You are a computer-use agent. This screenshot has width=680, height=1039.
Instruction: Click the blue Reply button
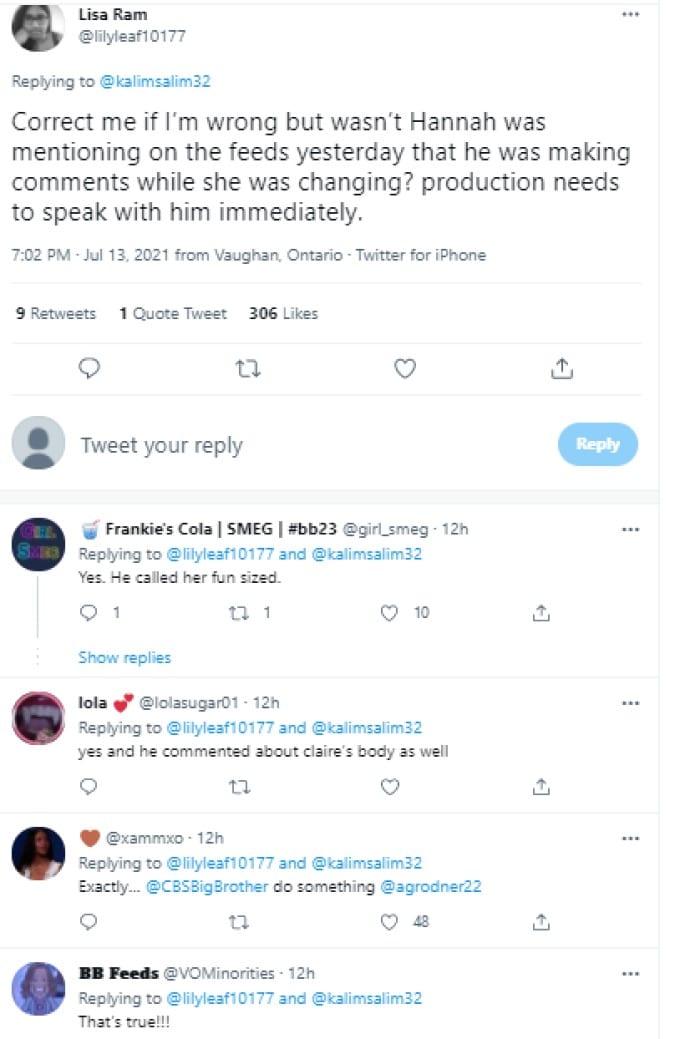[x=597, y=444]
